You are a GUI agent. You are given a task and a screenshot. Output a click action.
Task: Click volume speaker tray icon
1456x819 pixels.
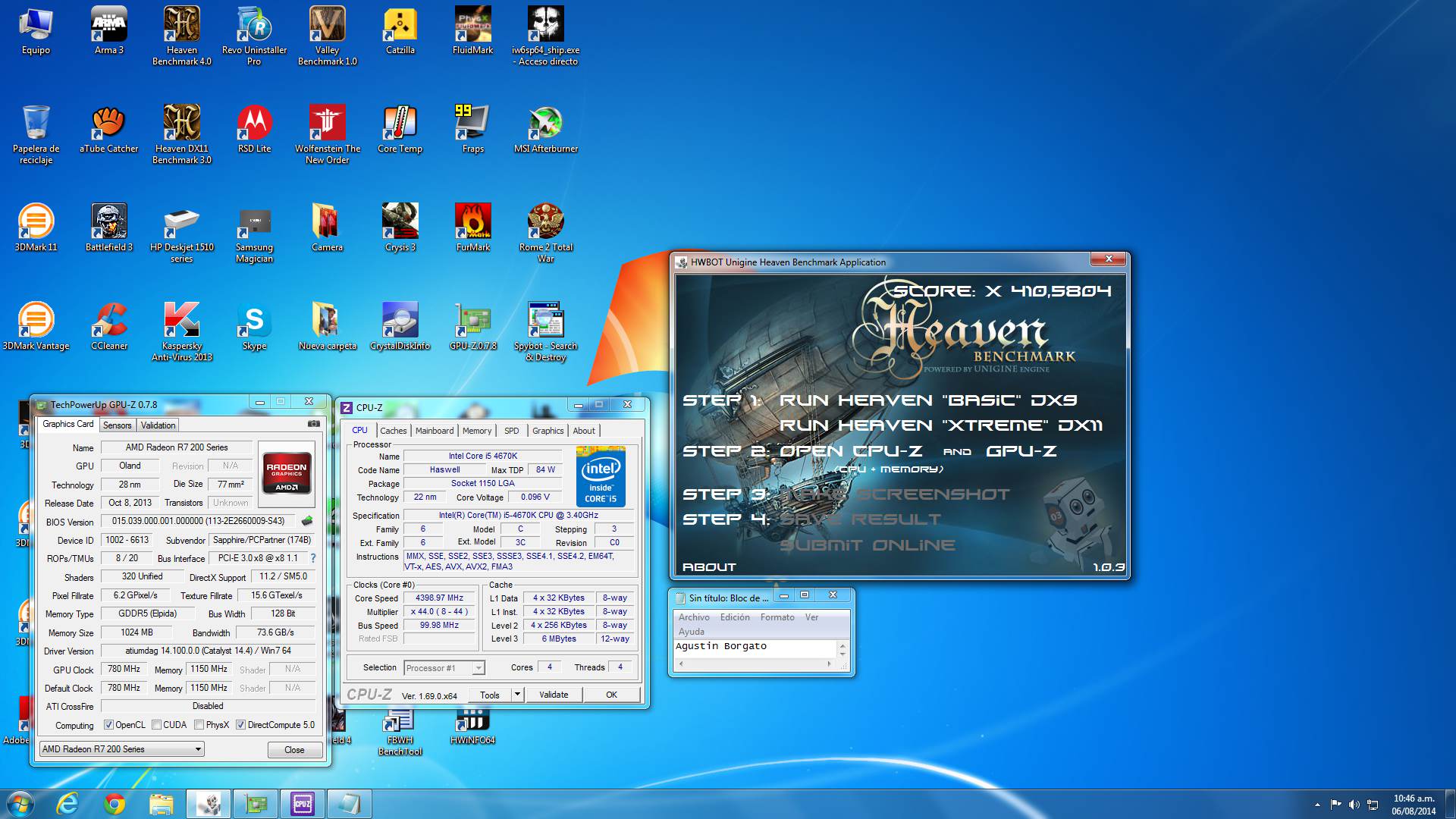1354,805
